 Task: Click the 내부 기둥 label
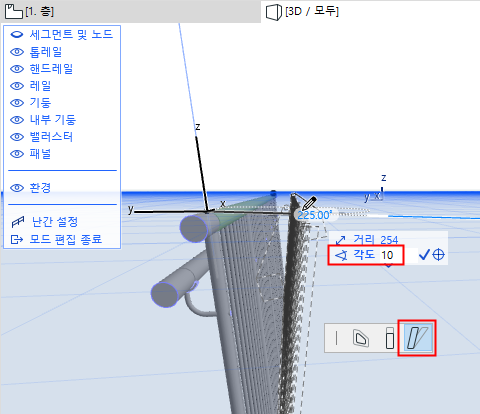click(x=53, y=120)
